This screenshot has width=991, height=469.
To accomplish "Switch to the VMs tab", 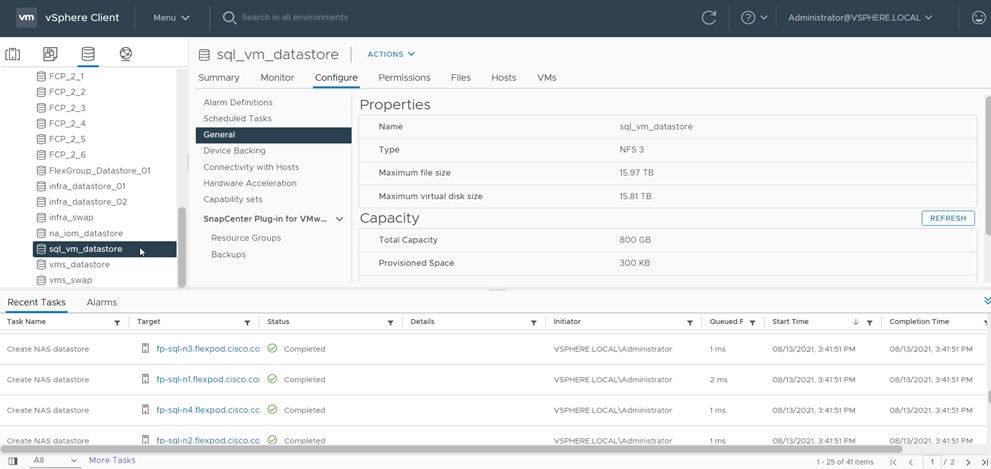I will (547, 78).
